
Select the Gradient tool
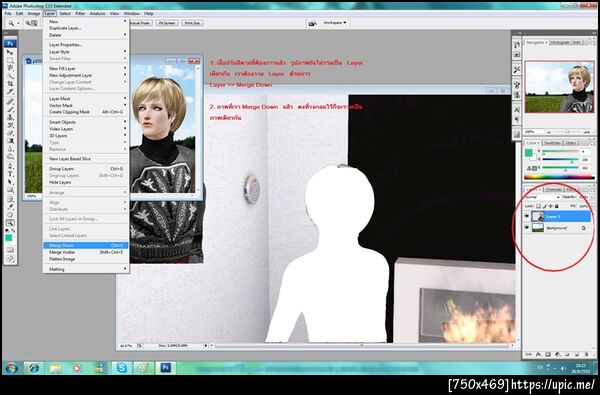click(x=10, y=141)
